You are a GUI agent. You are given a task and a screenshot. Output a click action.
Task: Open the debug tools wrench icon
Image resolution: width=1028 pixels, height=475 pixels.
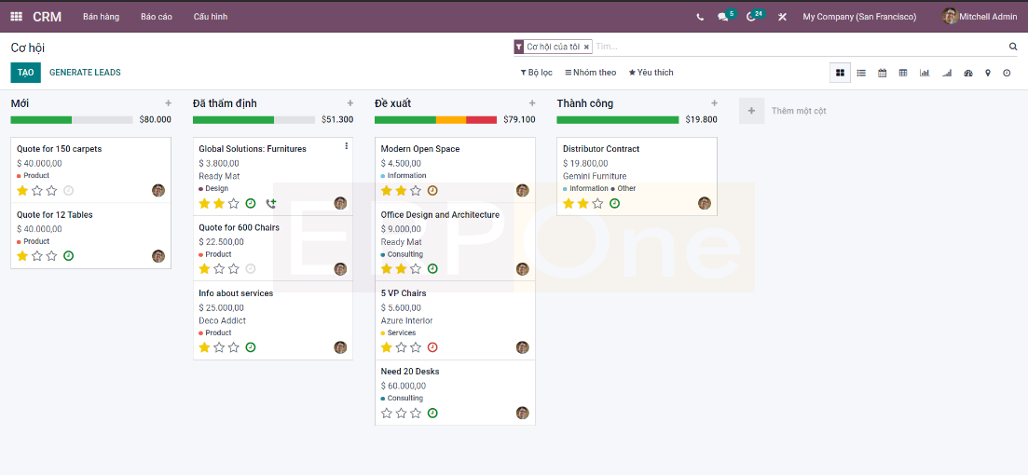(782, 17)
